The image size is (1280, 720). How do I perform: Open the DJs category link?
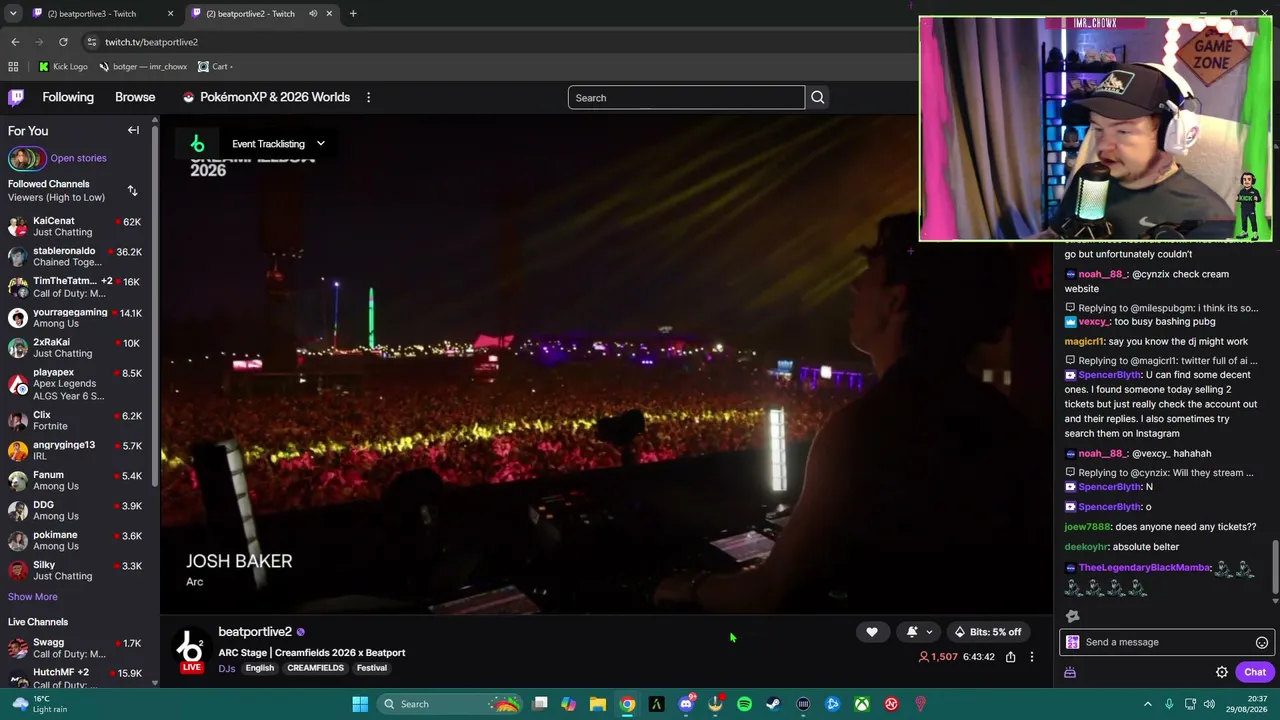coord(227,668)
